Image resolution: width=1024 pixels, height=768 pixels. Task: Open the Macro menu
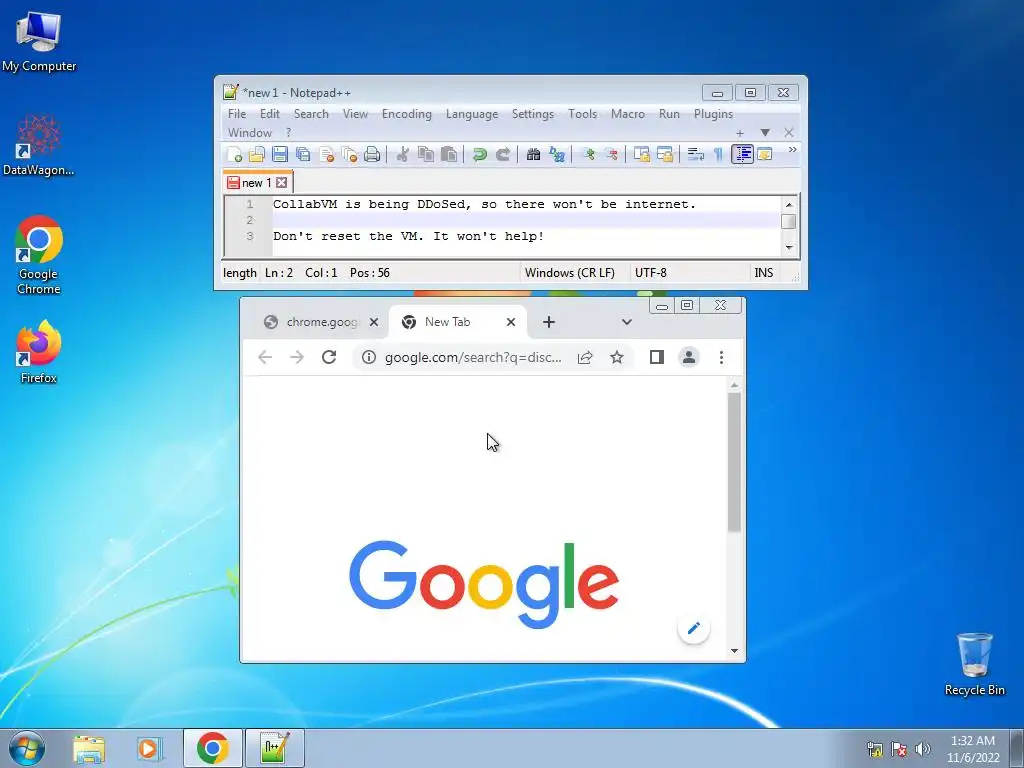[x=628, y=114]
